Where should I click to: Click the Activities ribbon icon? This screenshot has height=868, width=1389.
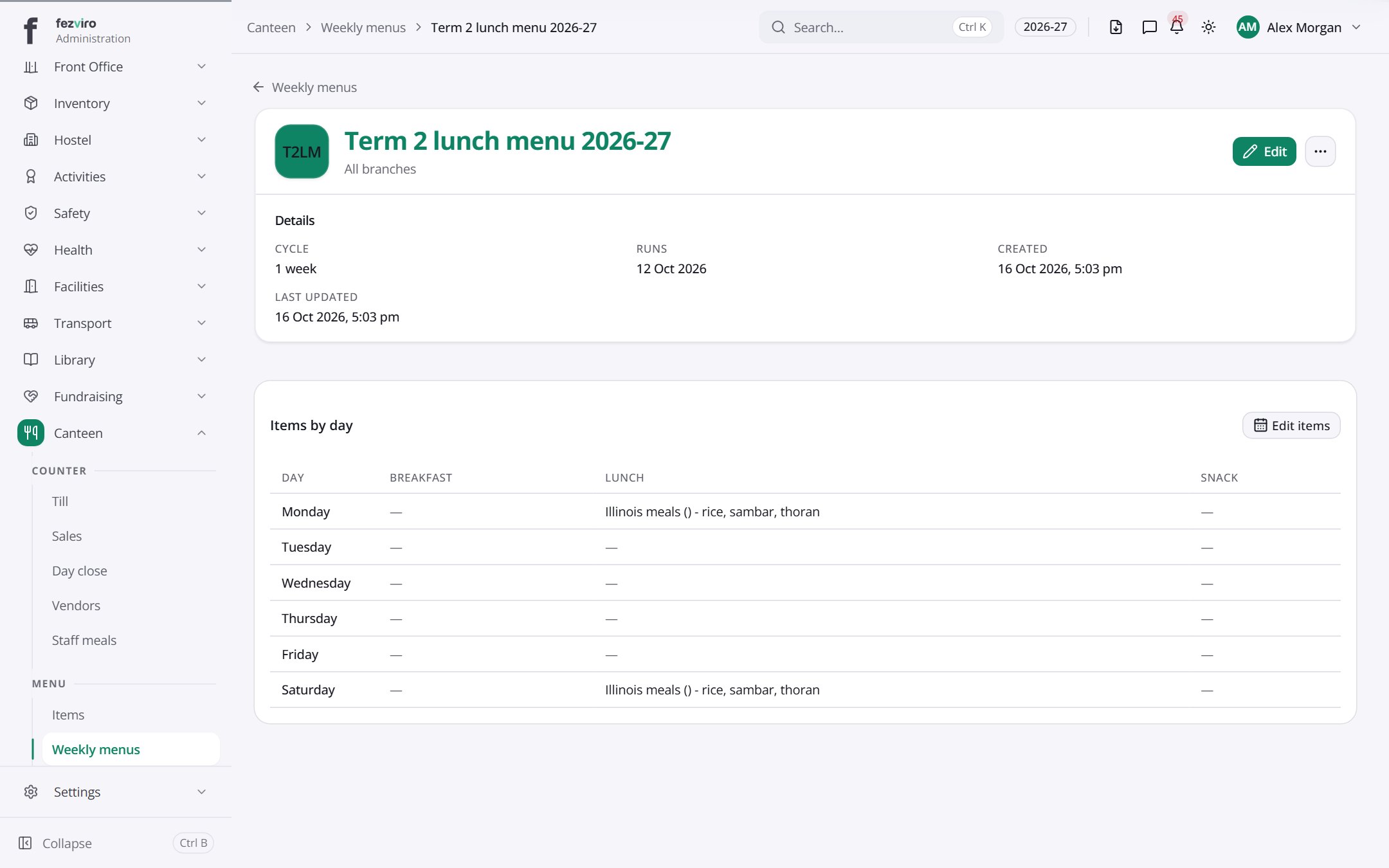point(31,177)
